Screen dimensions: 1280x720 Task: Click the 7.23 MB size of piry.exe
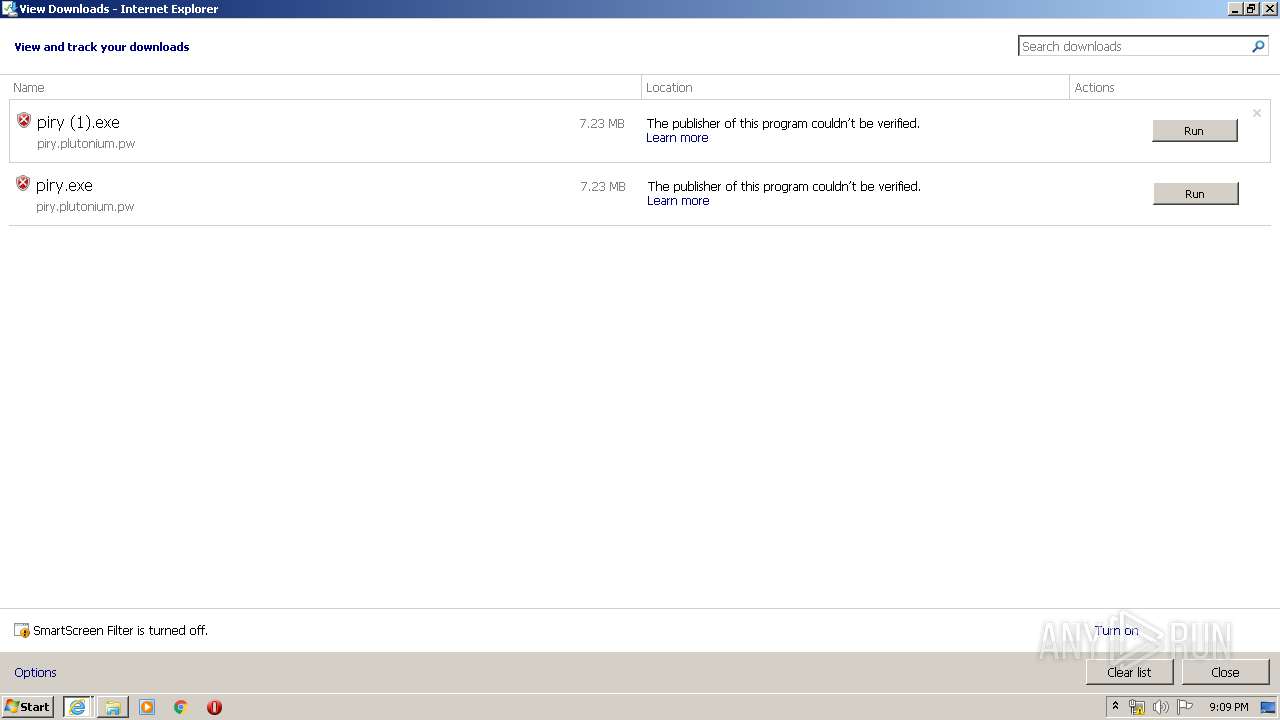click(603, 186)
